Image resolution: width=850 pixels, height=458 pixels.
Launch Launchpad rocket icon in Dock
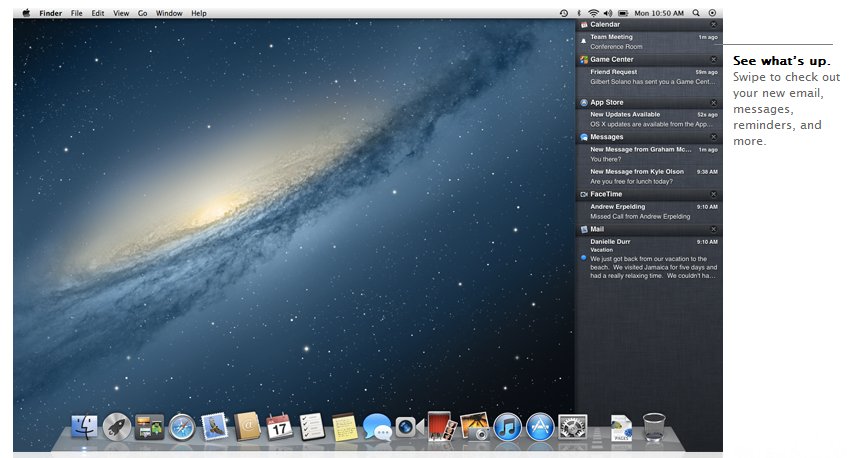pos(117,427)
